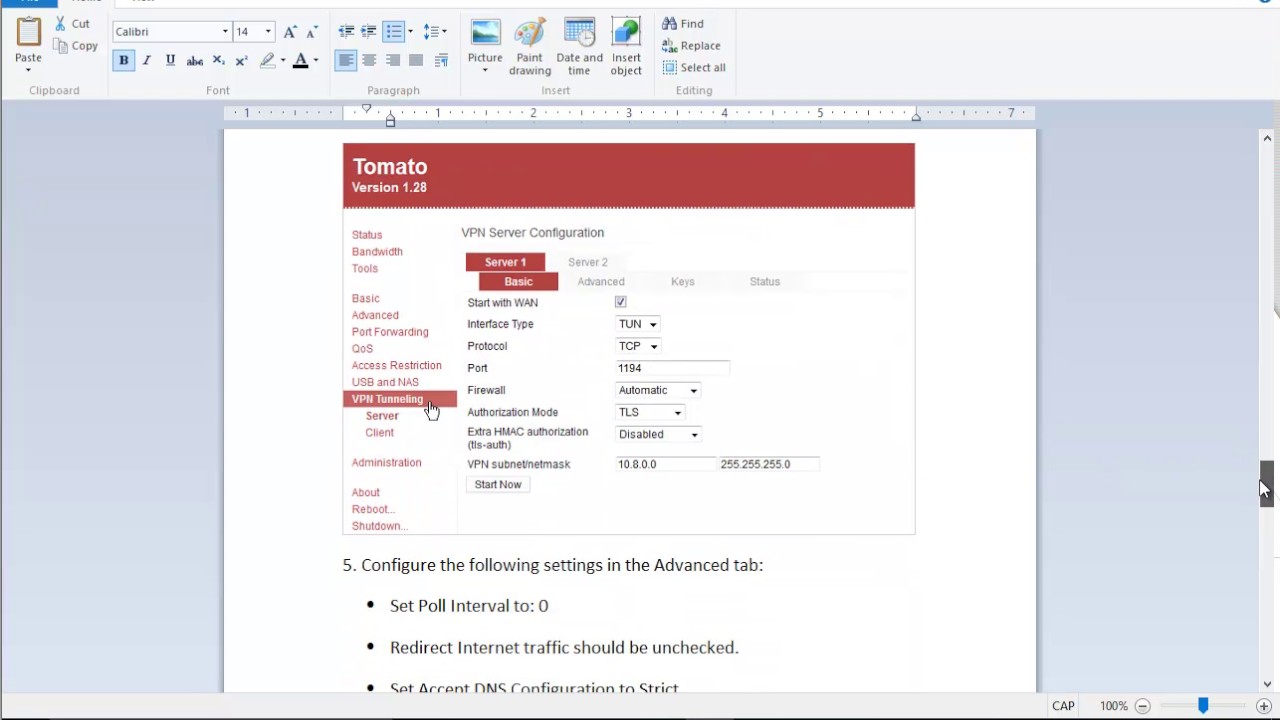Click the Start with WAN checkbox
The width and height of the screenshot is (1280, 720).
(621, 302)
